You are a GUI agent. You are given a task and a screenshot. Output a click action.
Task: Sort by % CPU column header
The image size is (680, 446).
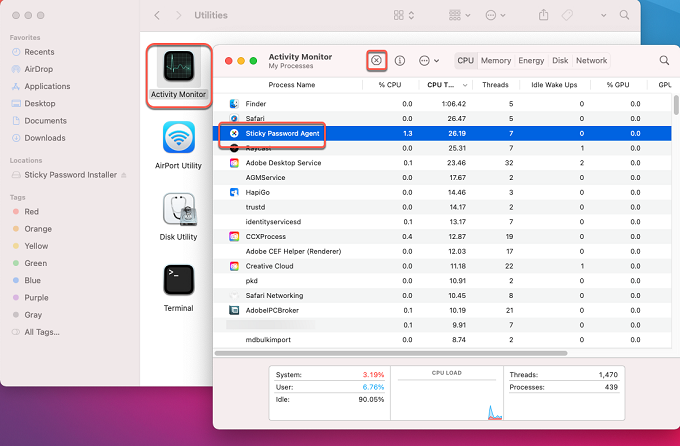point(389,85)
